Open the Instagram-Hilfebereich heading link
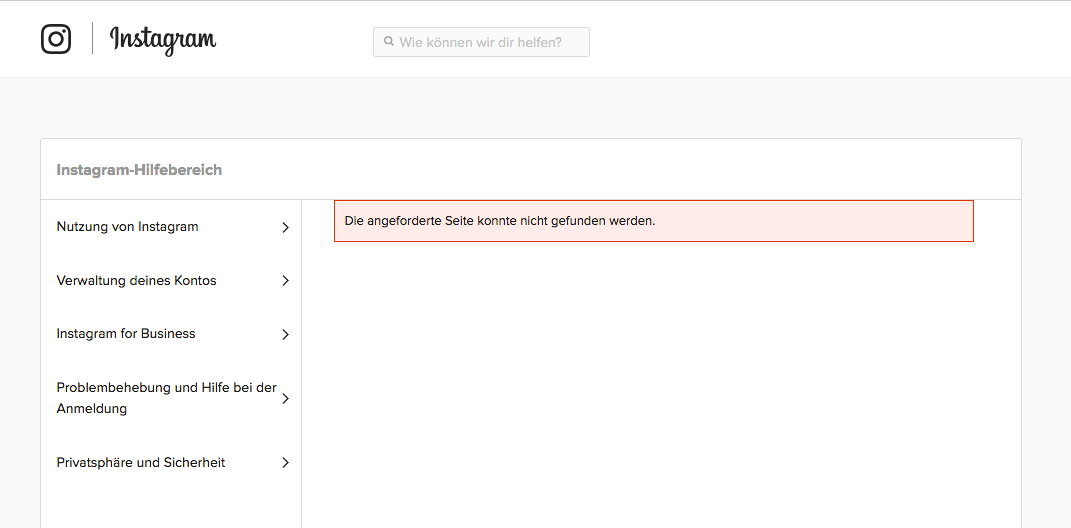This screenshot has height=528, width=1071. click(139, 170)
